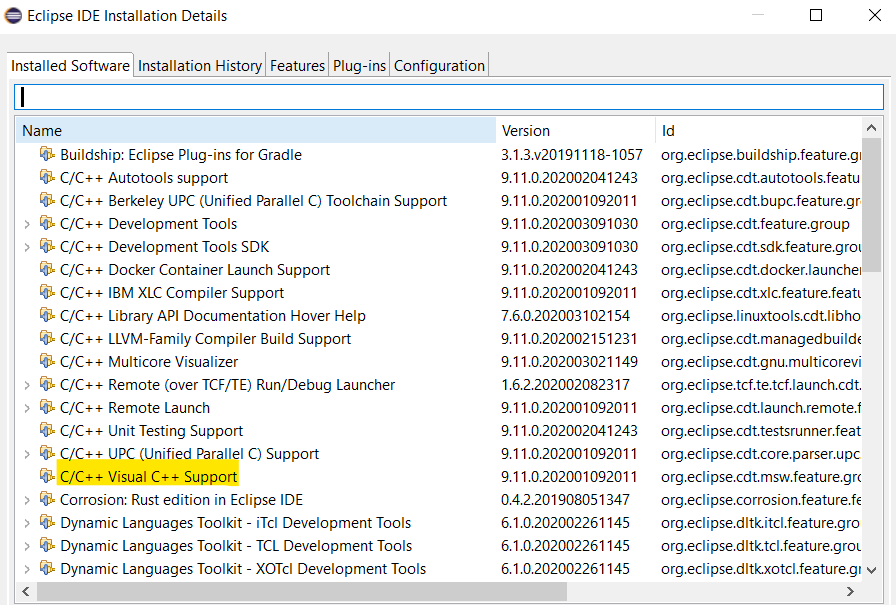Click the Buildship Gradle feature icon
Viewport: 896px width, 605px height.
(47, 154)
